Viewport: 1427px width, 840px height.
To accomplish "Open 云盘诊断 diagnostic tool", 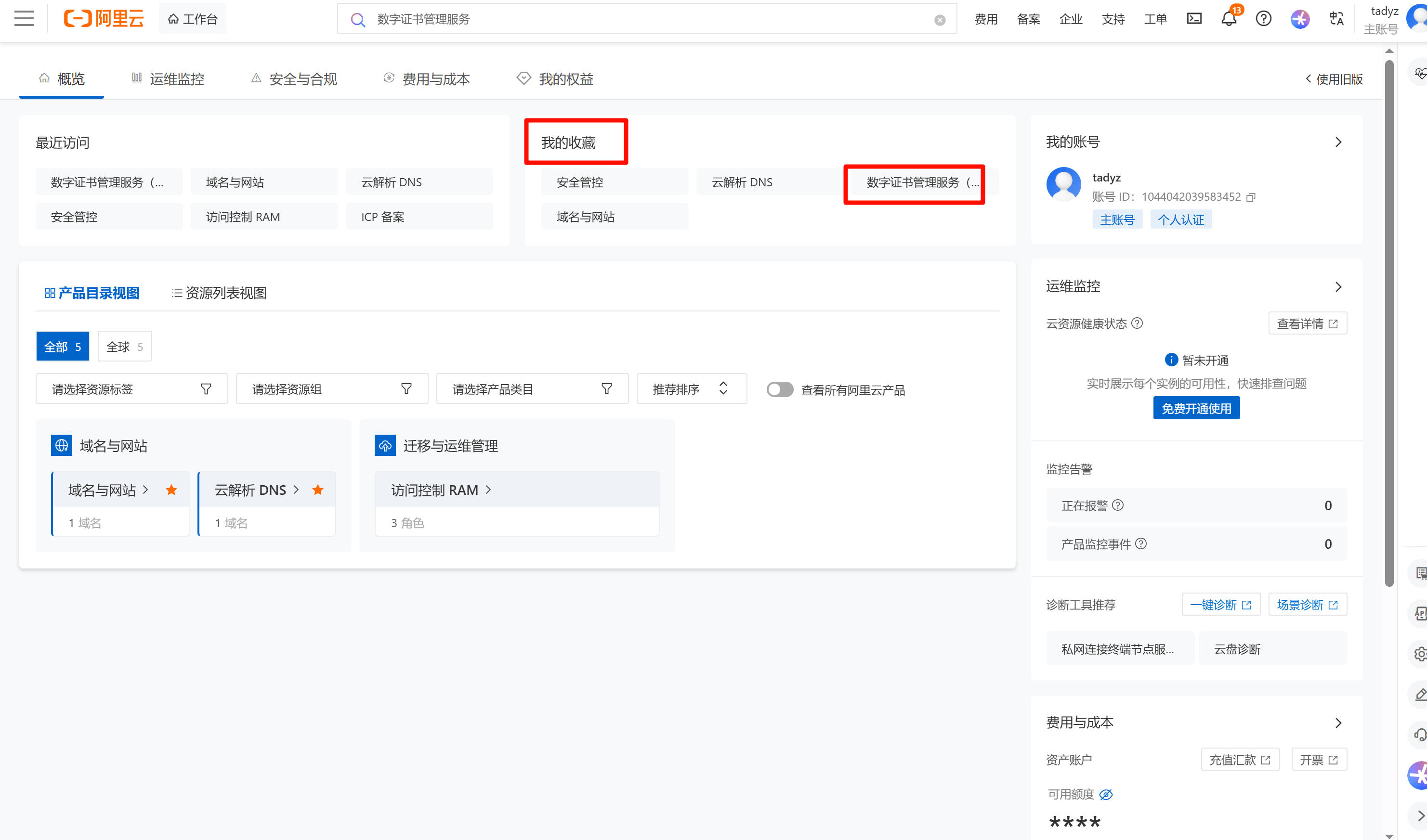I will click(x=1273, y=649).
